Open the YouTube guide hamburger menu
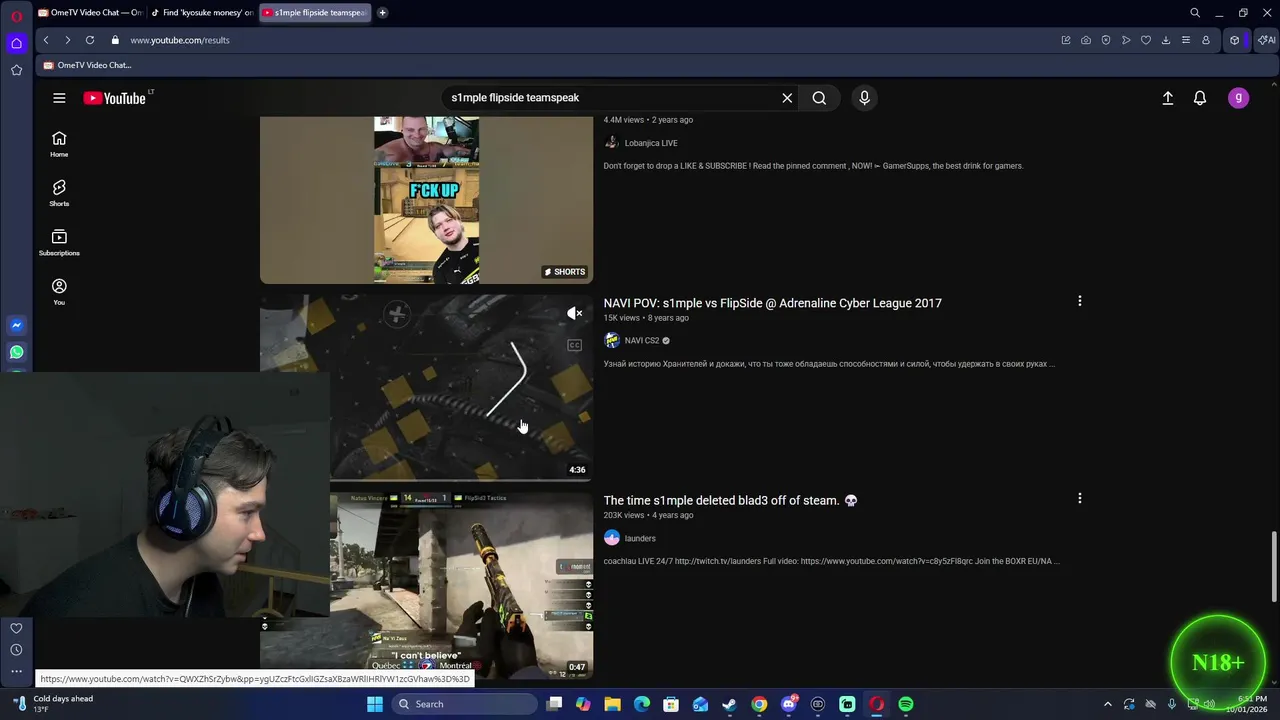Viewport: 1280px width, 720px height. click(x=59, y=98)
